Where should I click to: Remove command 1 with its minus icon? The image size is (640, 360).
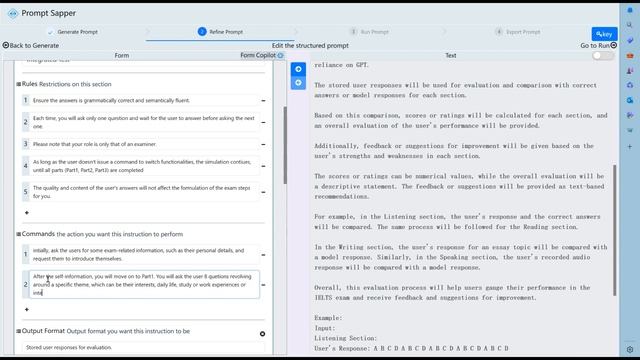pyautogui.click(x=263, y=255)
